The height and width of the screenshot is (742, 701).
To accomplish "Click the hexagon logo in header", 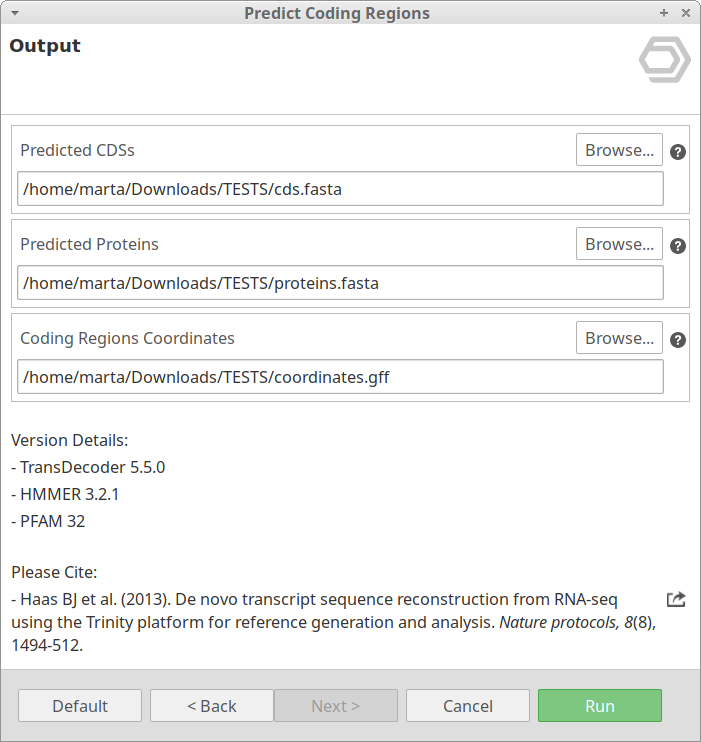I will pos(665,60).
